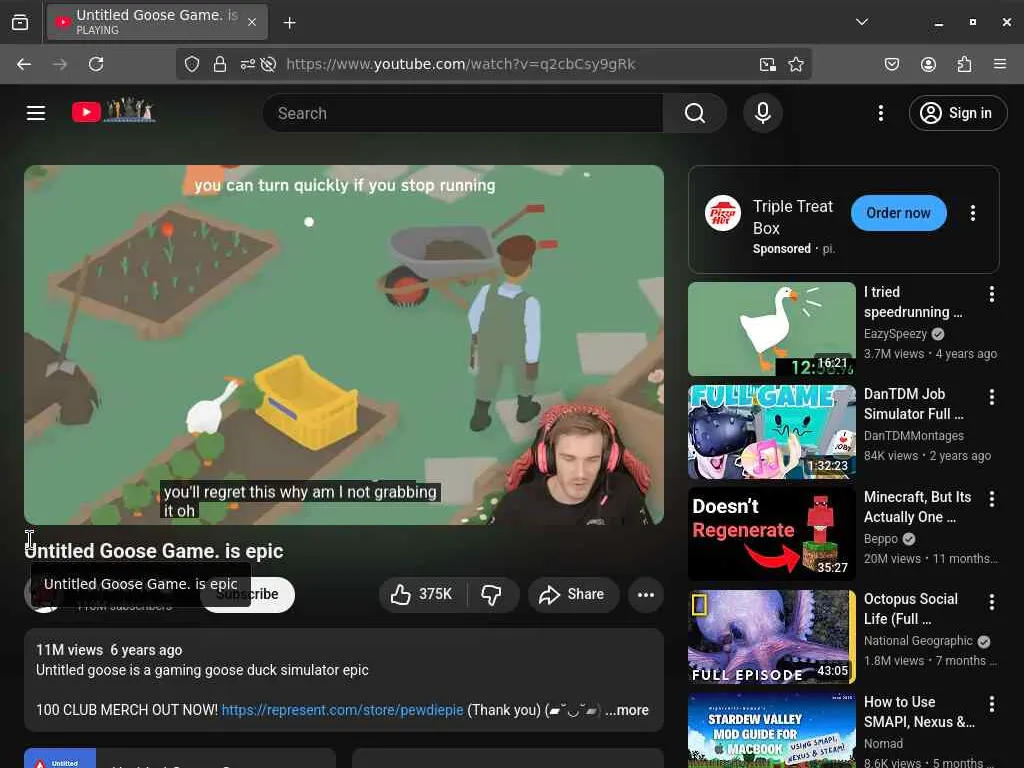Focus the YouTube Search field
1024x768 pixels.
[x=464, y=113]
